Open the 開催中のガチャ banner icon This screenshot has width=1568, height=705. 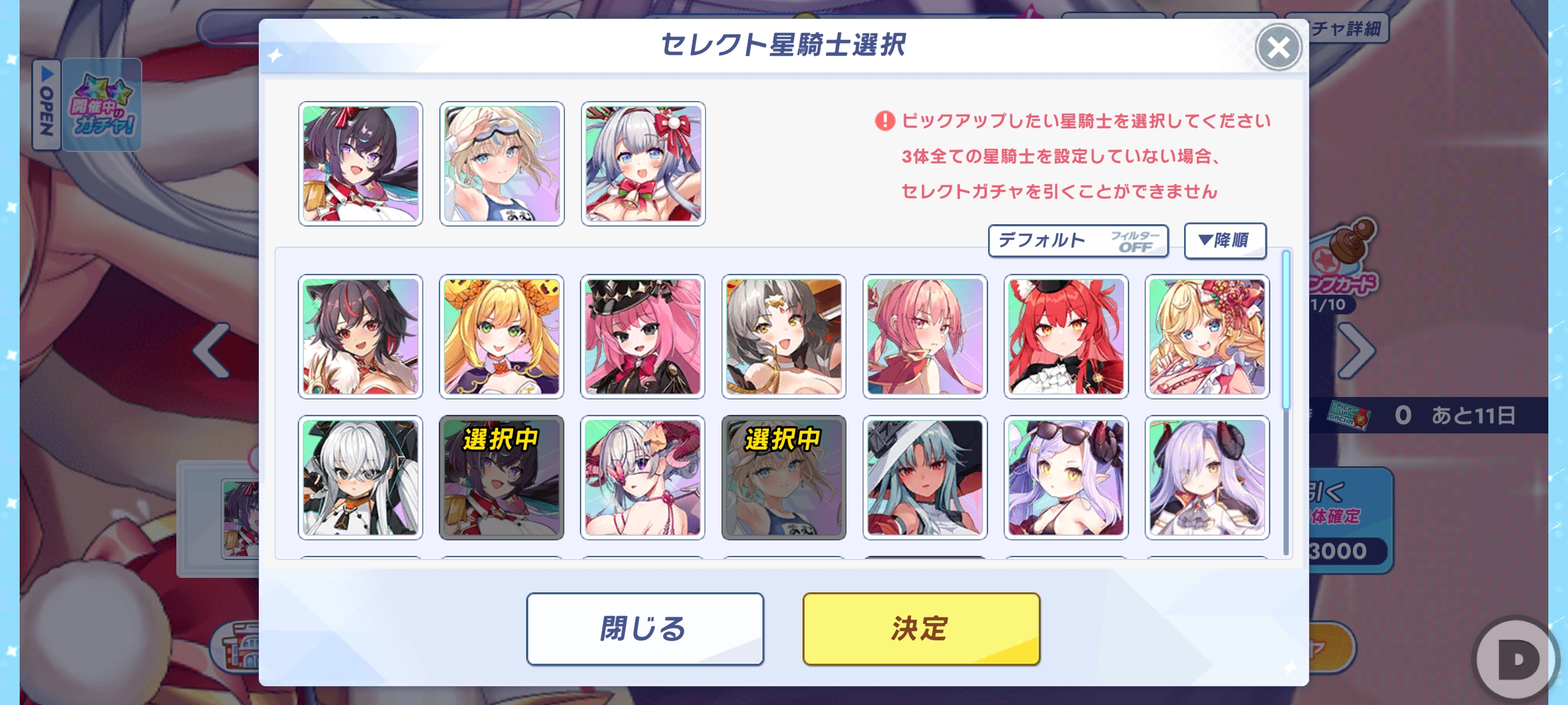pyautogui.click(x=102, y=105)
